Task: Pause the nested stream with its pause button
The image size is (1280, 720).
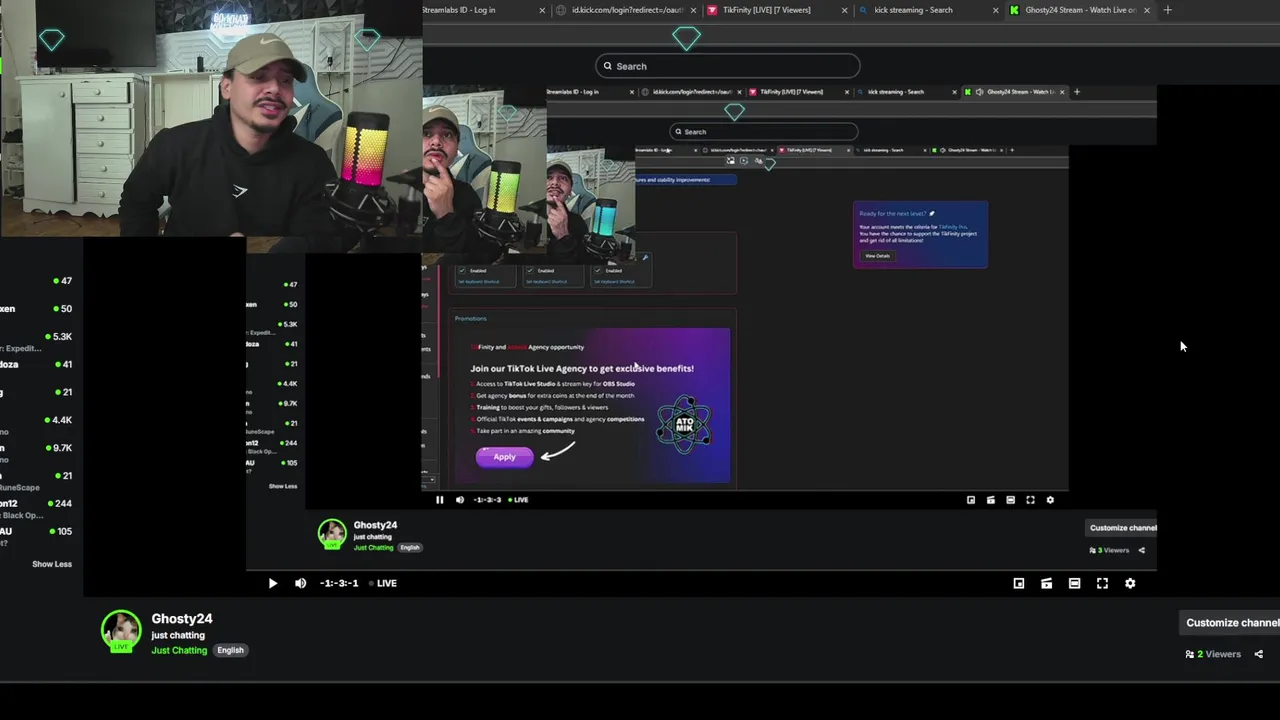Action: pos(439,500)
